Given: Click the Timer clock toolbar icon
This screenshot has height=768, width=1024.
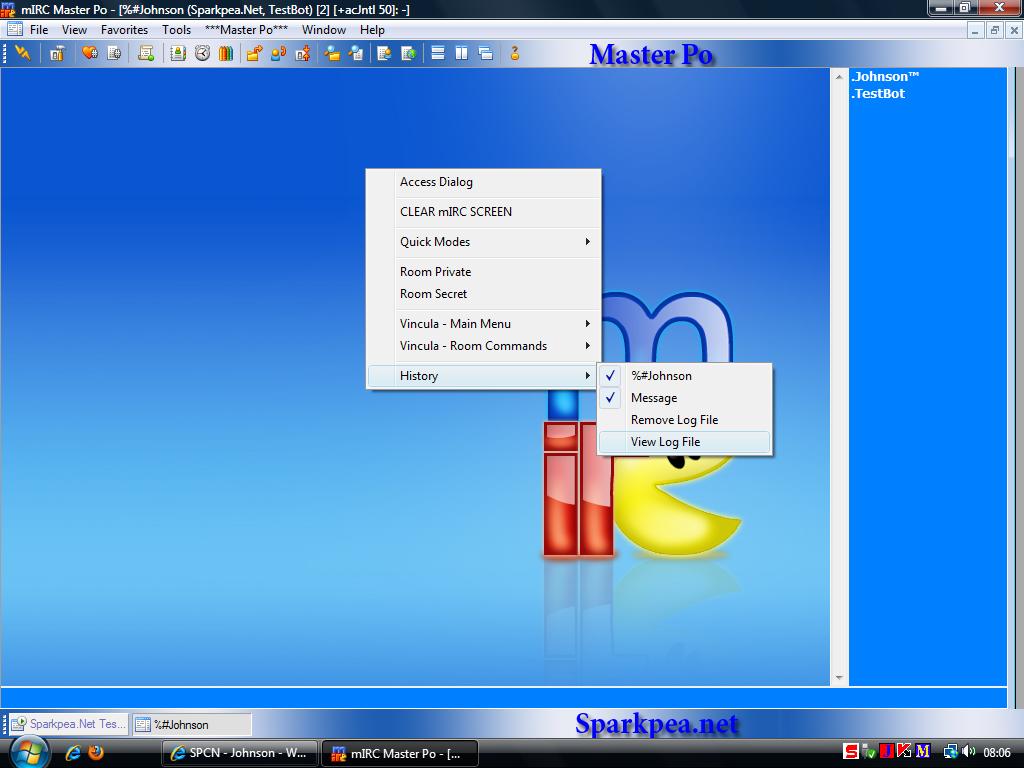Looking at the screenshot, I should tap(202, 54).
